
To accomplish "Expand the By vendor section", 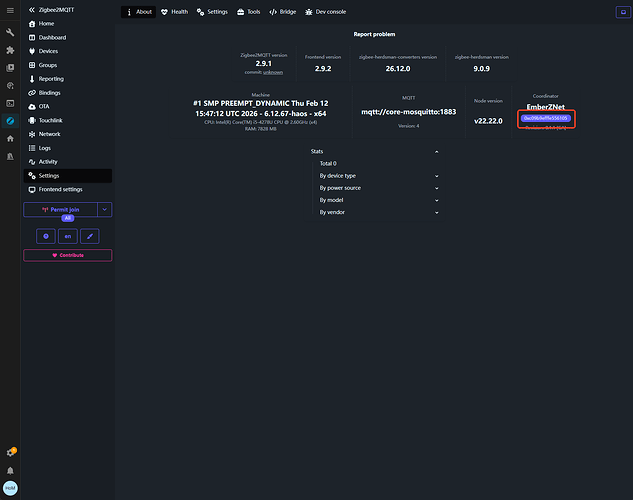I will pos(379,212).
